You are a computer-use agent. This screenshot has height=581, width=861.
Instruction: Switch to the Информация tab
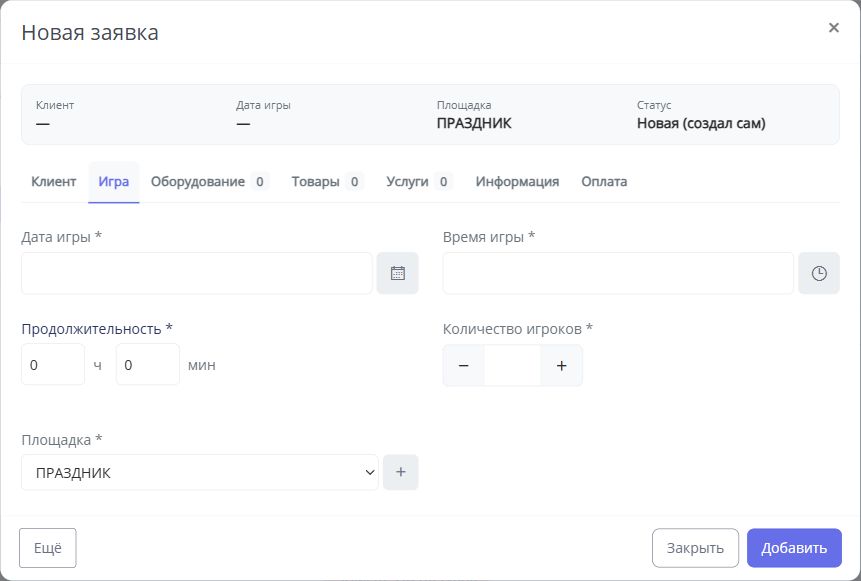517,182
